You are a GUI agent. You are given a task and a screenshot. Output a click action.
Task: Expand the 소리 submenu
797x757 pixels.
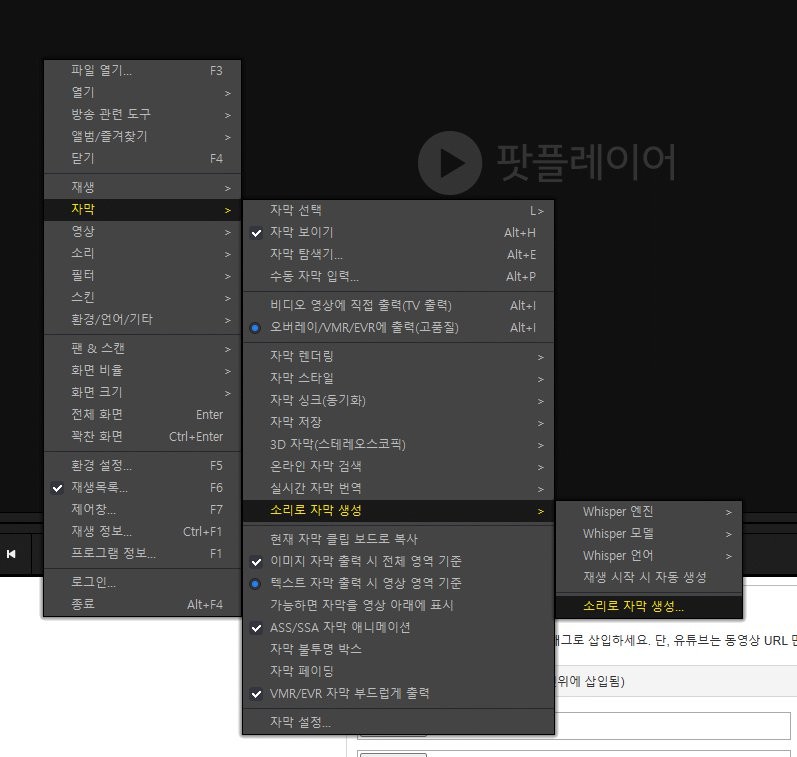pyautogui.click(x=142, y=253)
